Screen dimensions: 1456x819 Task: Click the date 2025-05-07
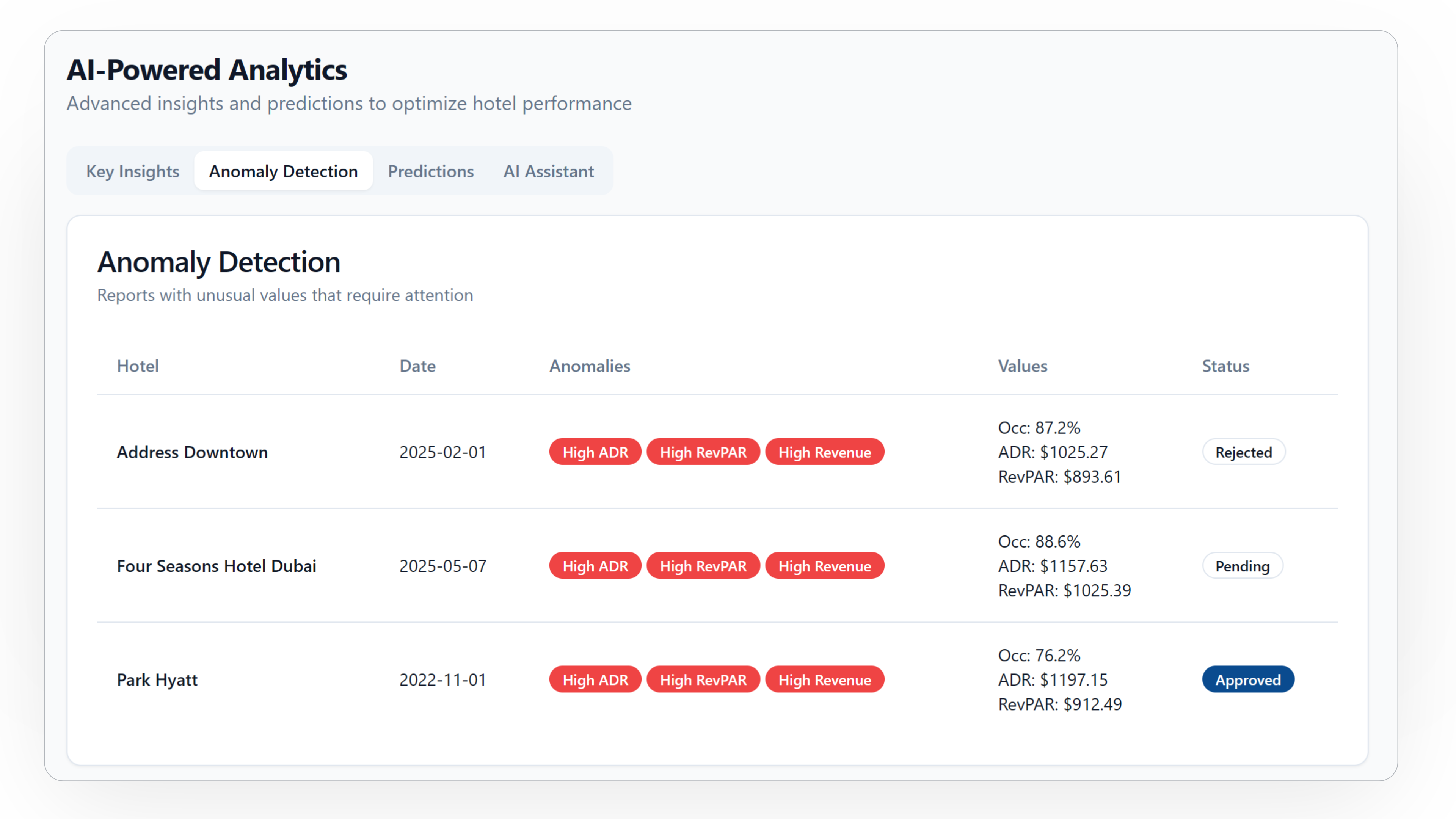(x=442, y=566)
